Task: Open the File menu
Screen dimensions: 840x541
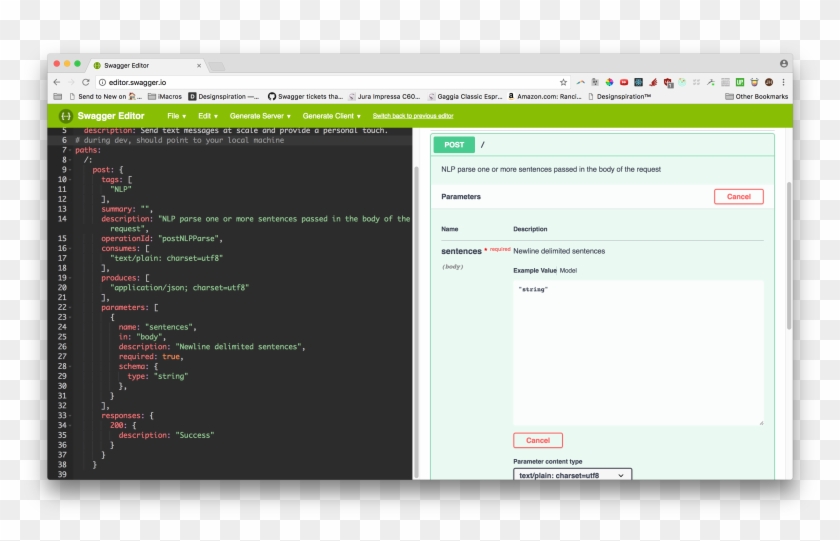Action: click(x=176, y=116)
